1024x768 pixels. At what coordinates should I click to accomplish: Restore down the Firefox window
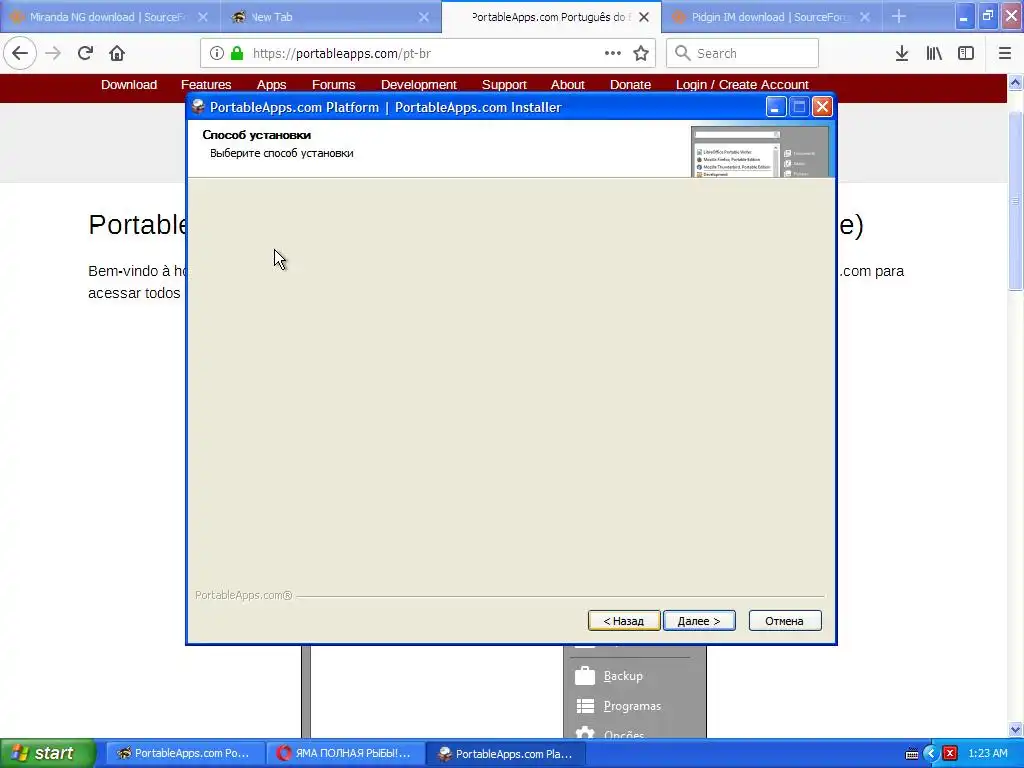[x=987, y=16]
